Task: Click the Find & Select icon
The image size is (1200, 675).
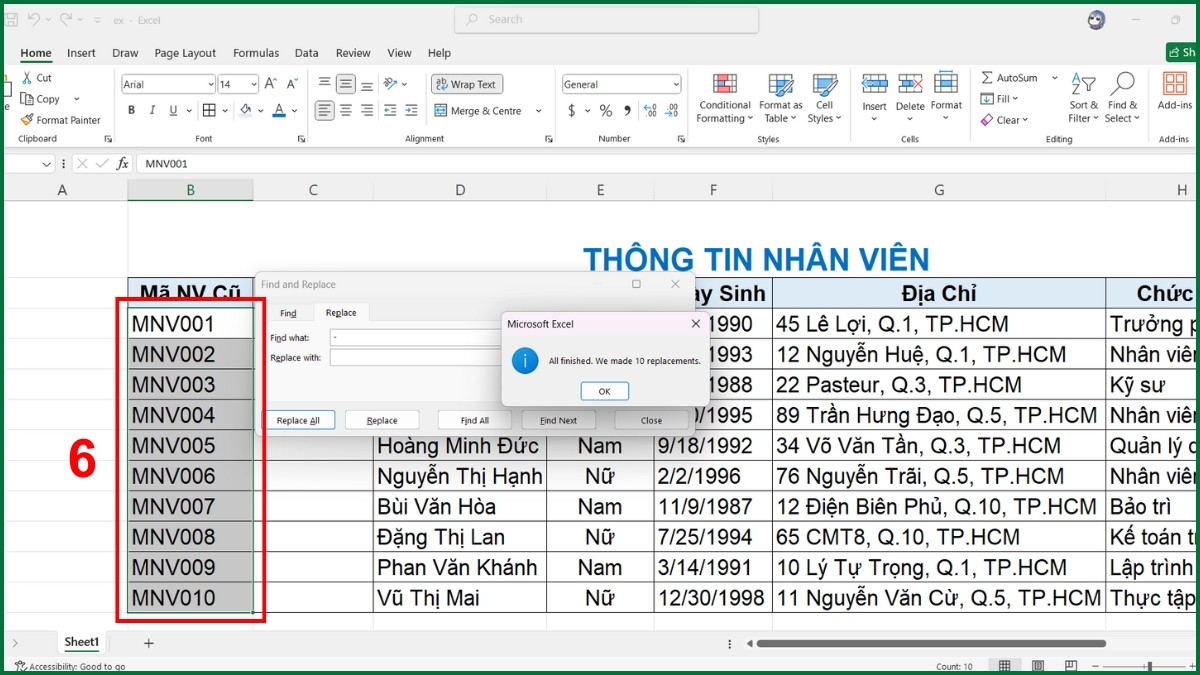Action: coord(1122,97)
